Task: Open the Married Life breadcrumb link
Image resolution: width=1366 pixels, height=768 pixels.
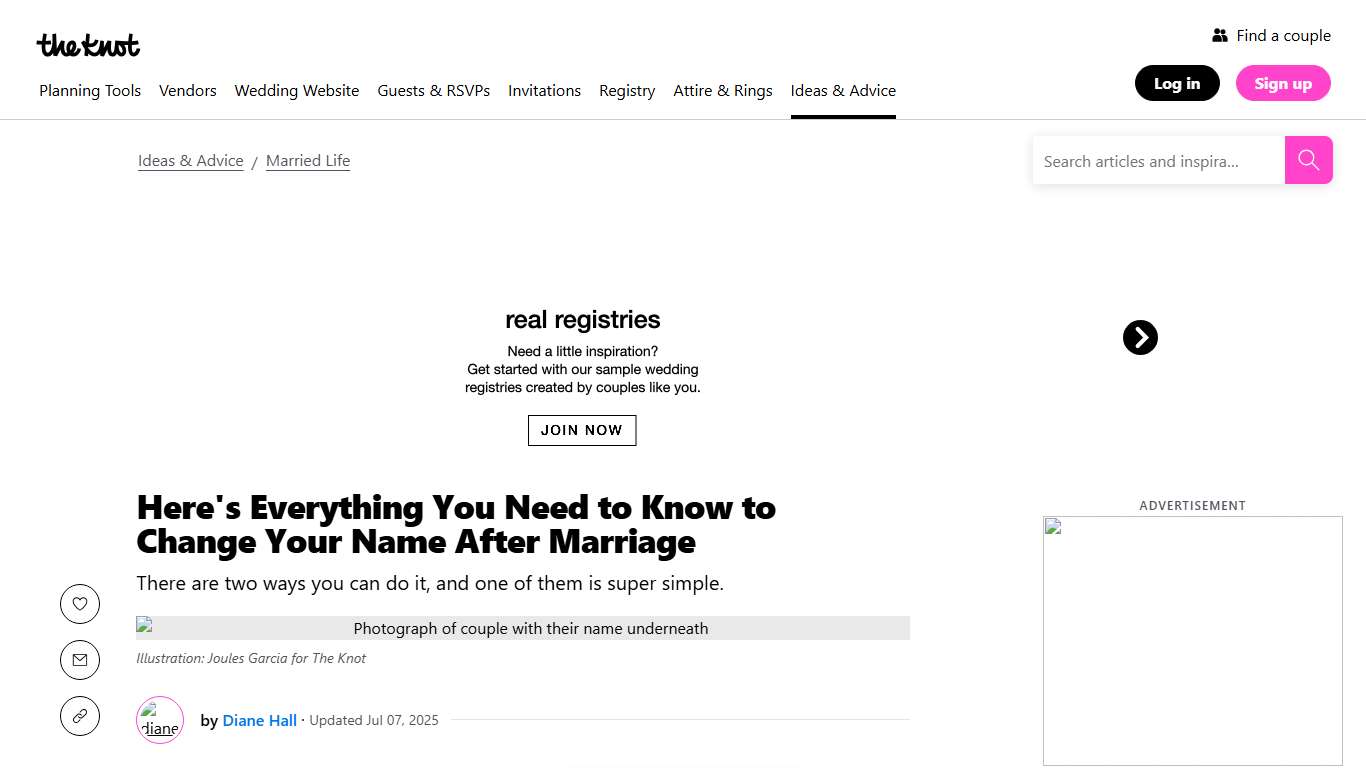Action: tap(308, 161)
